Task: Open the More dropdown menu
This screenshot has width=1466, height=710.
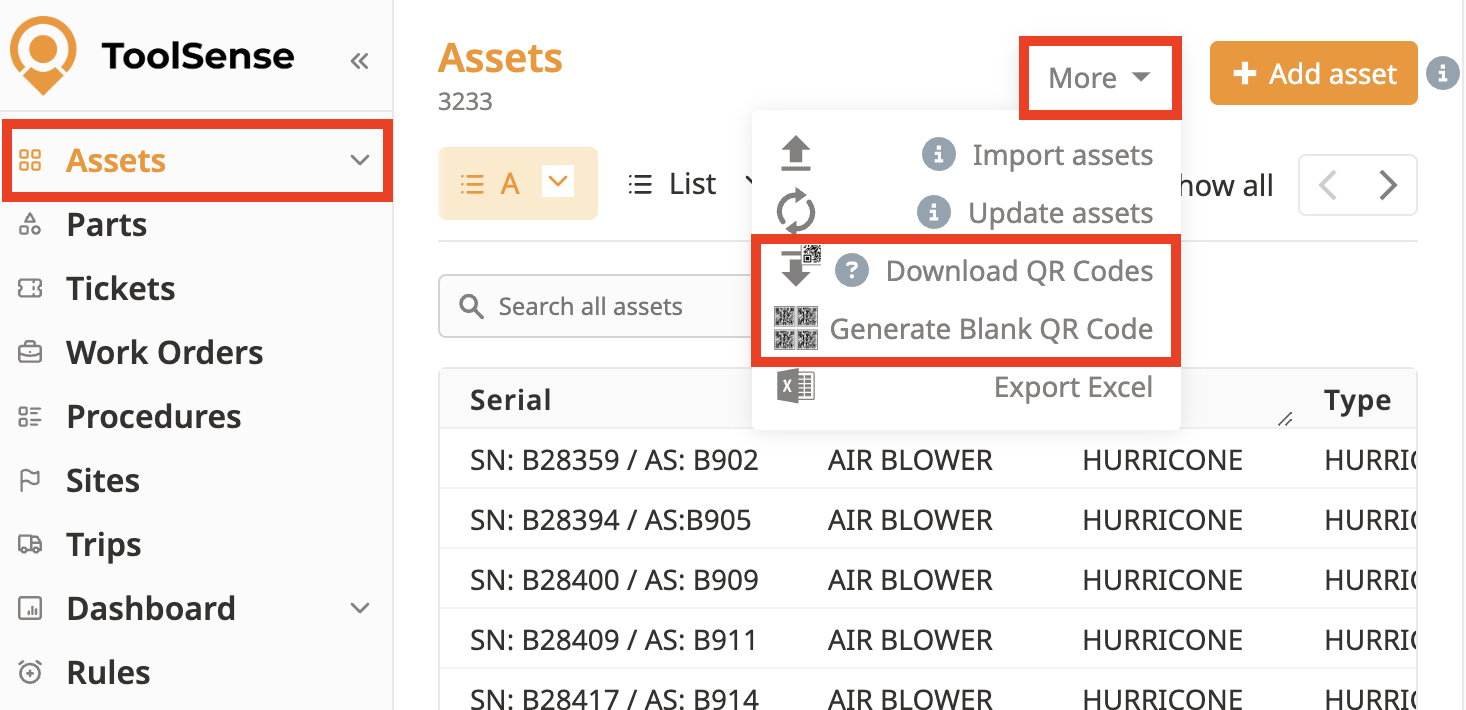Action: 1099,77
